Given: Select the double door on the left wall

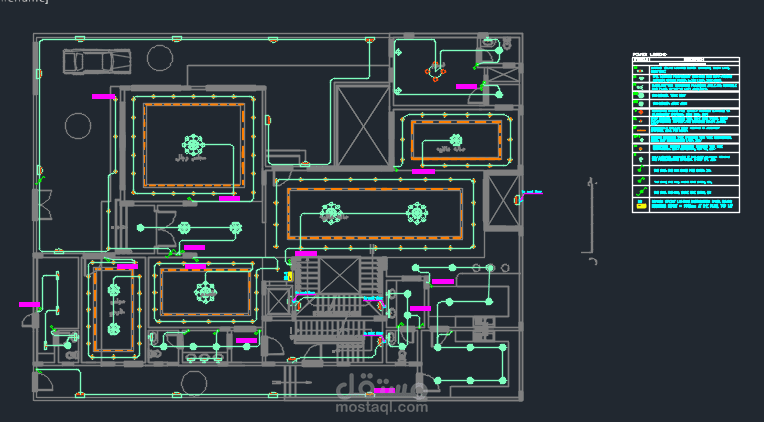Looking at the screenshot, I should [x=43, y=205].
